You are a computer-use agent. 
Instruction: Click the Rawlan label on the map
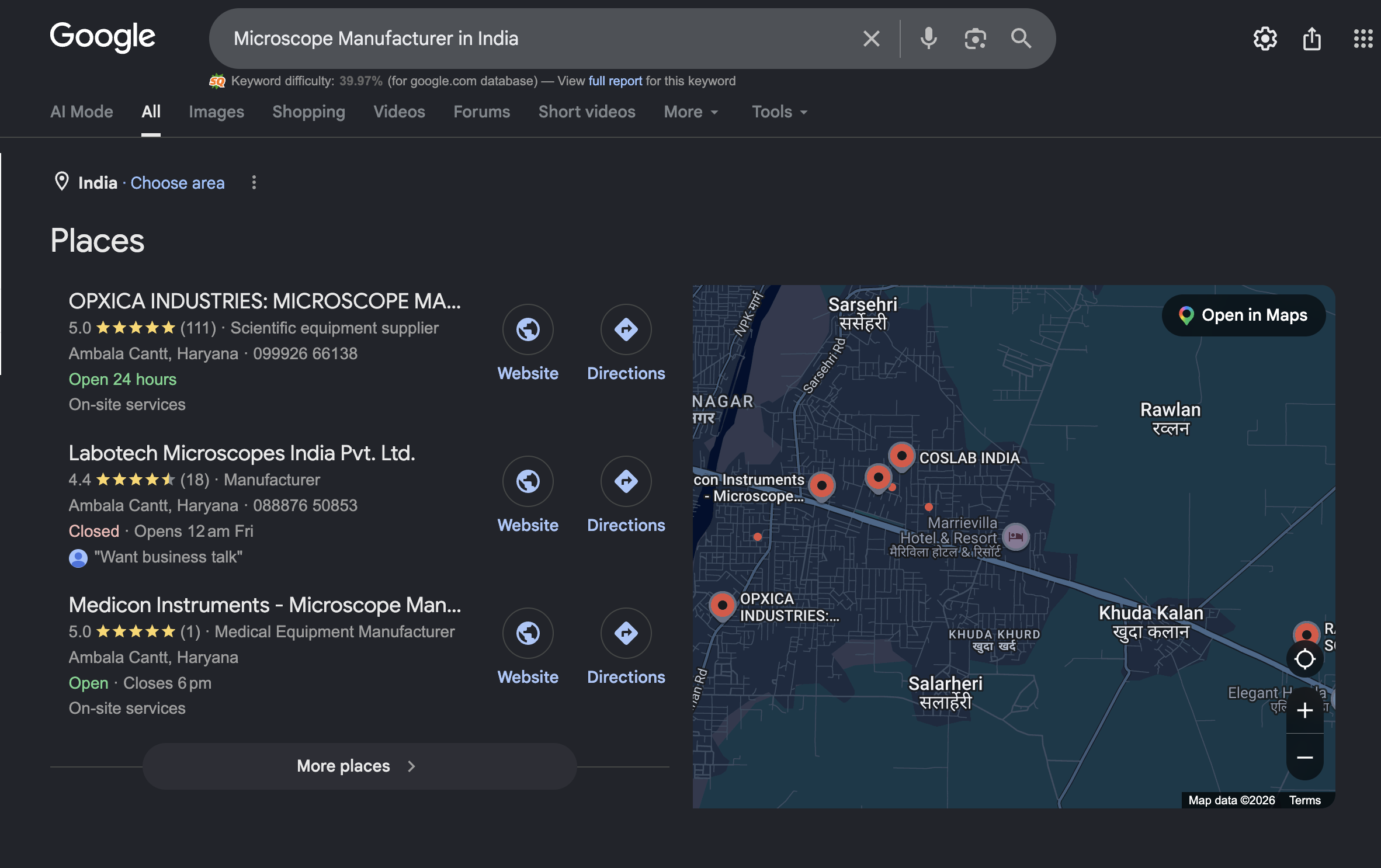1170,418
